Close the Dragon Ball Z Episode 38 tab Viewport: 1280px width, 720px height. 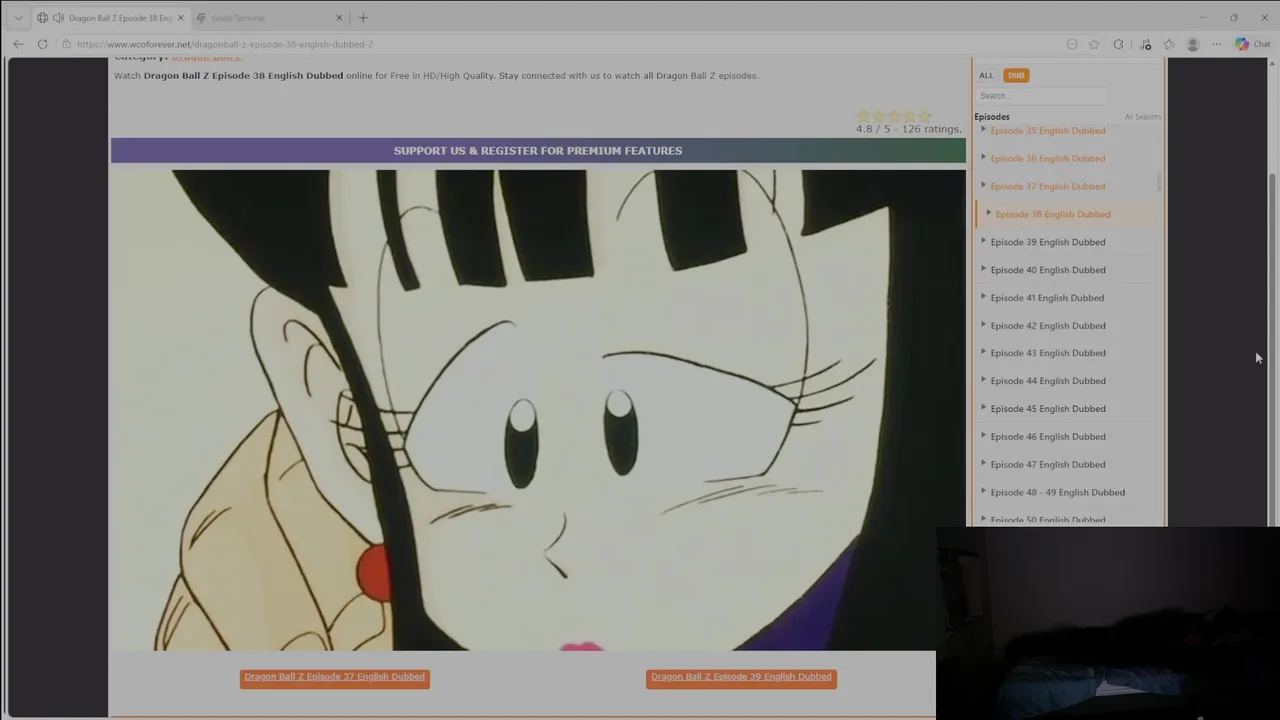click(x=180, y=18)
